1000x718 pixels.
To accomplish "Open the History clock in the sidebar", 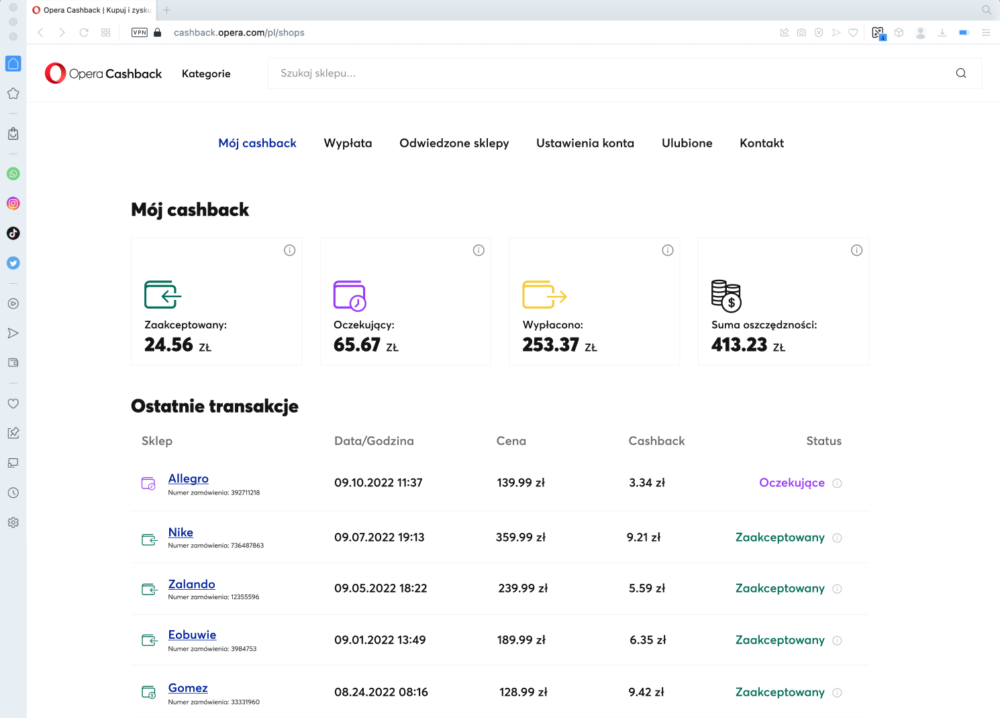I will 13,493.
